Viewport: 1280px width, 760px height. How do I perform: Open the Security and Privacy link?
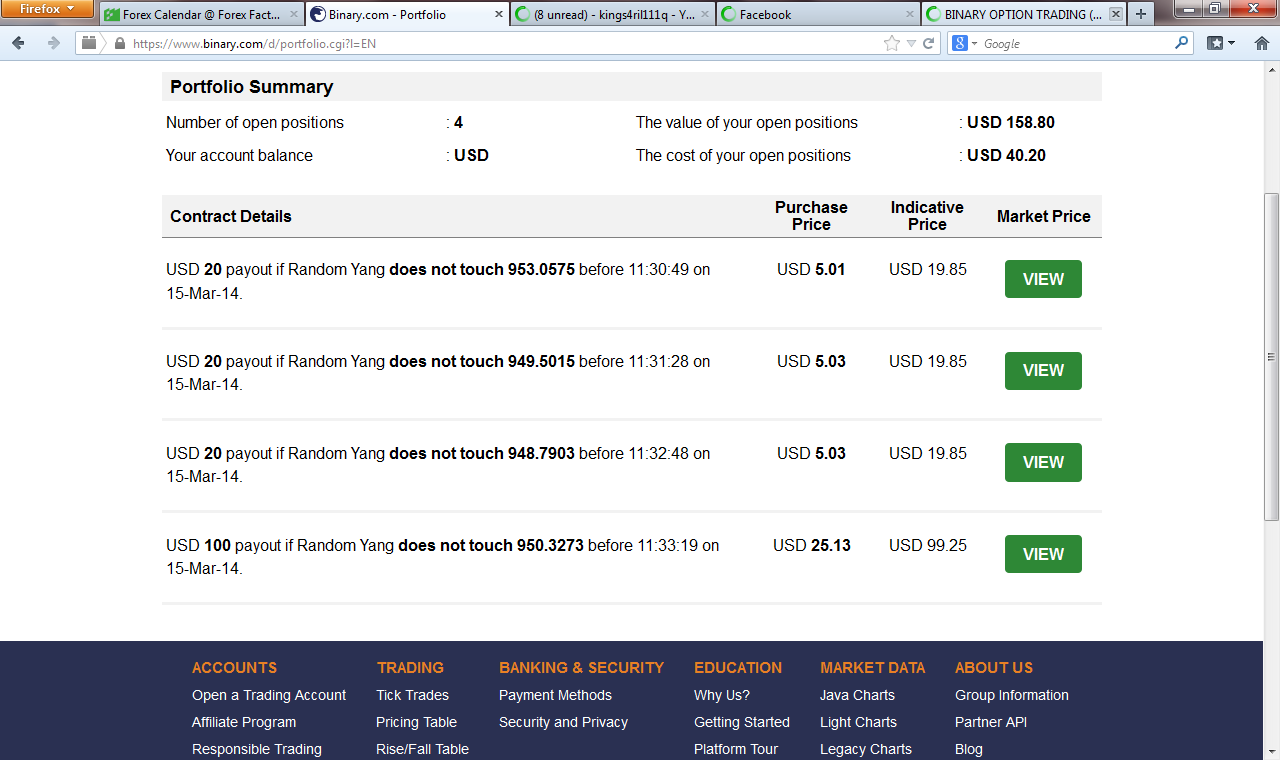(x=563, y=722)
